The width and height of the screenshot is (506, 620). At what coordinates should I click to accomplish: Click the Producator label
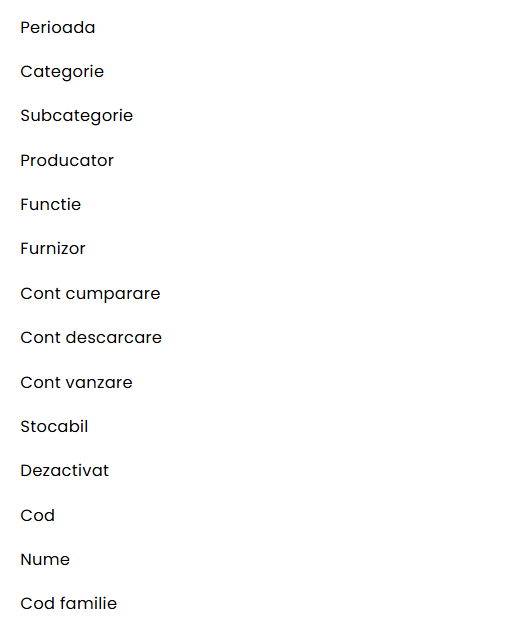point(67,160)
